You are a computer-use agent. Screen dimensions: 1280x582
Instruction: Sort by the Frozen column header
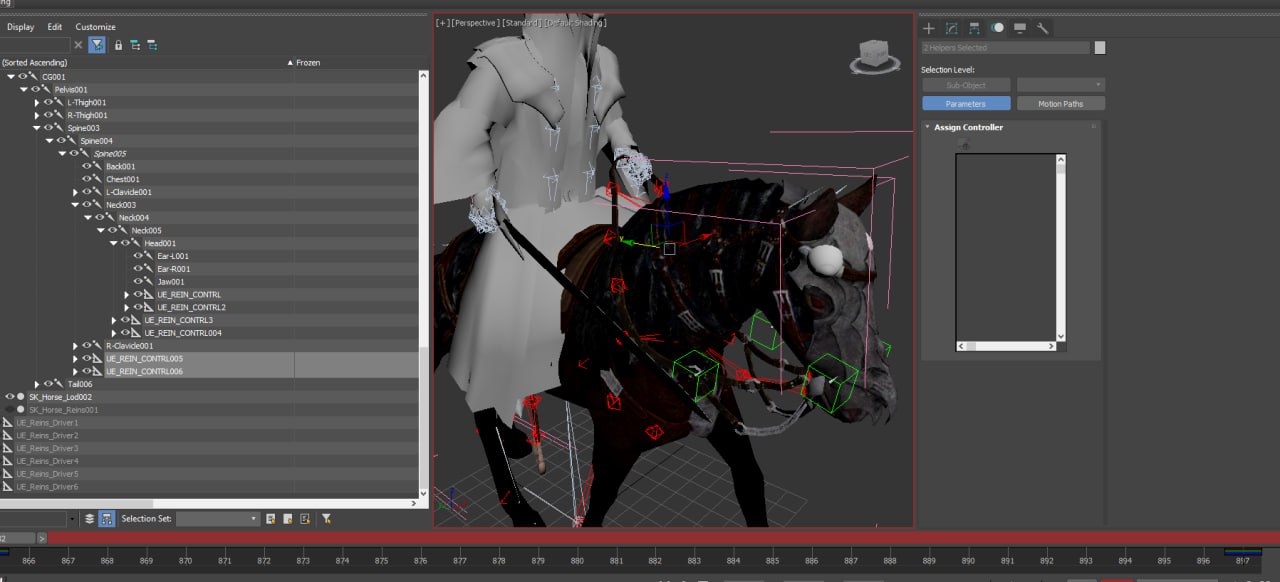coord(308,63)
